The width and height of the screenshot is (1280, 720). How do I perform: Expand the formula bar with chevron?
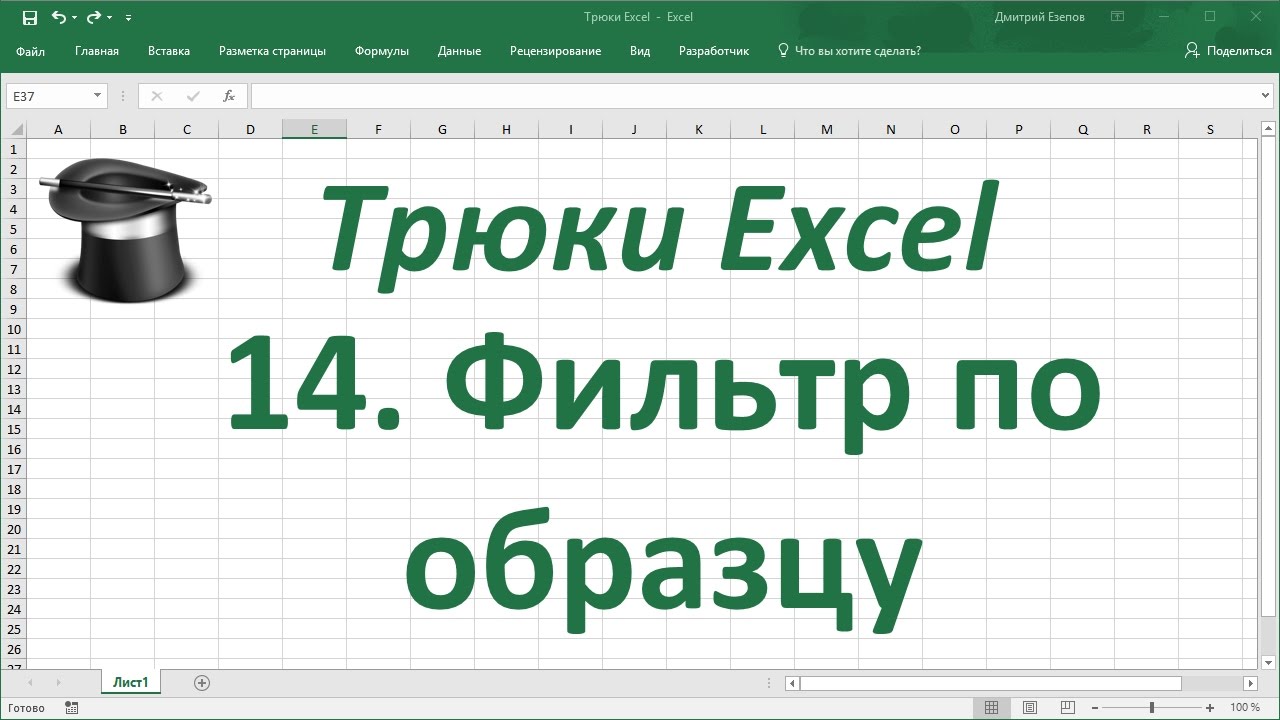[x=1267, y=96]
